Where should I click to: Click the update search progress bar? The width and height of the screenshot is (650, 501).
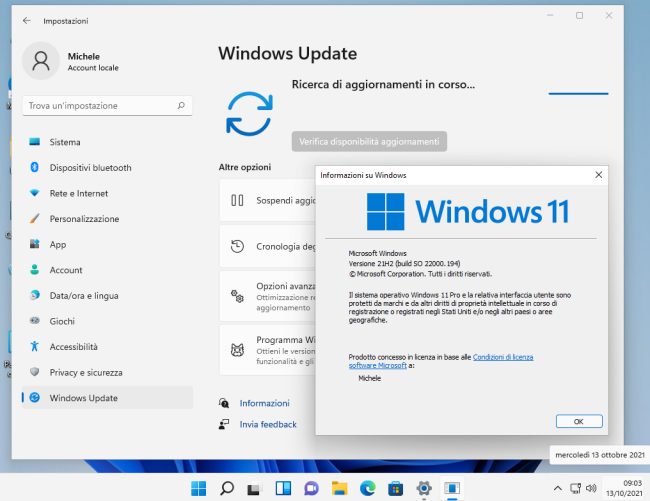coord(578,94)
